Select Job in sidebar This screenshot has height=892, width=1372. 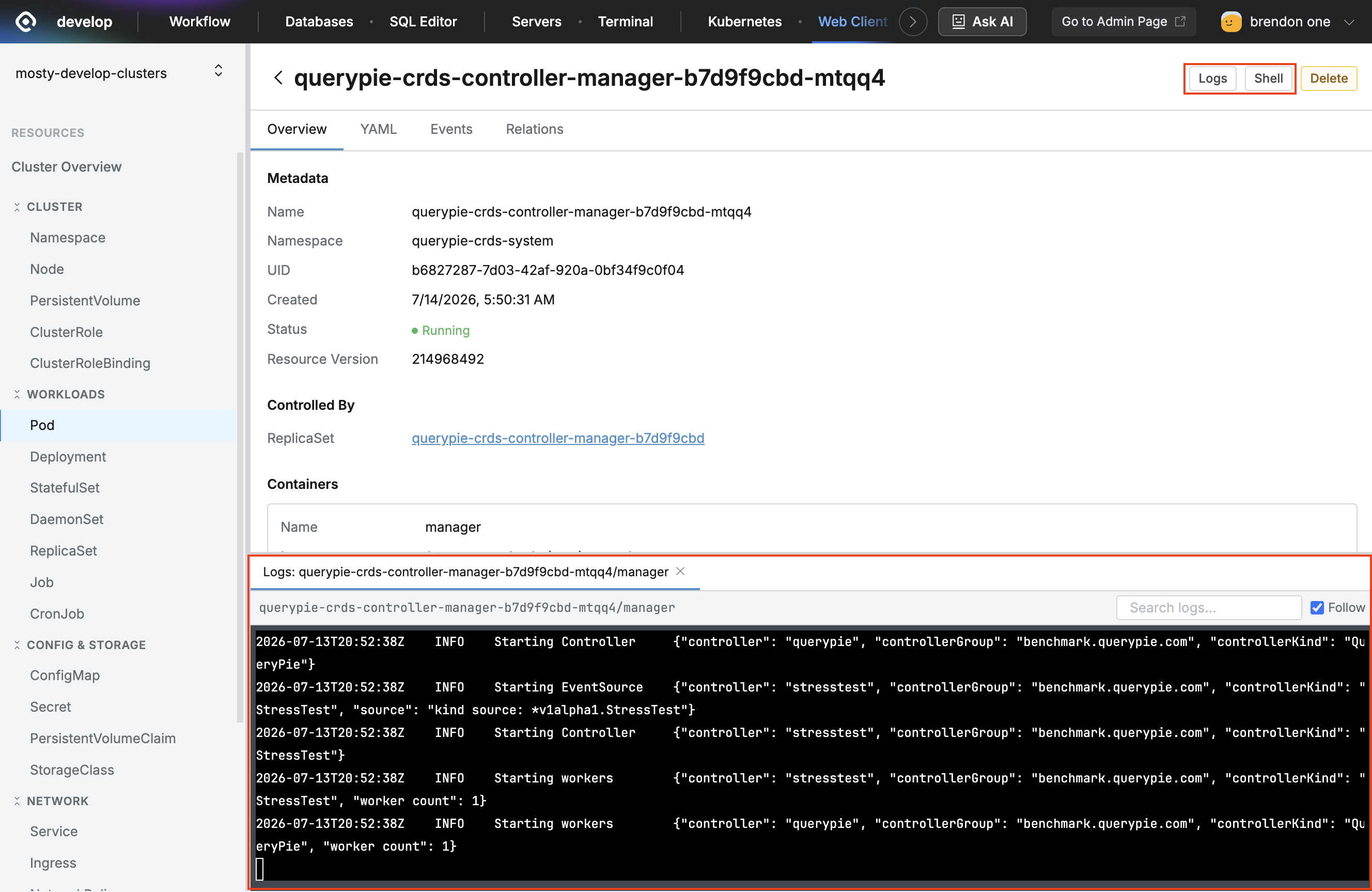[41, 582]
